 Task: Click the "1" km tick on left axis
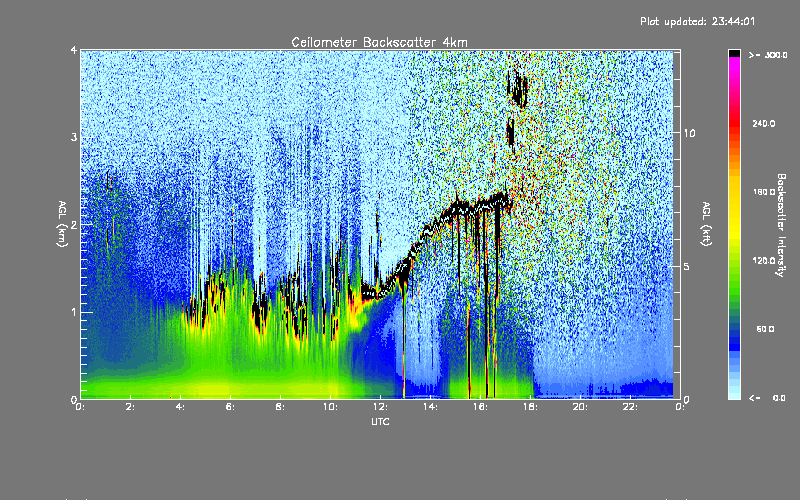point(74,312)
